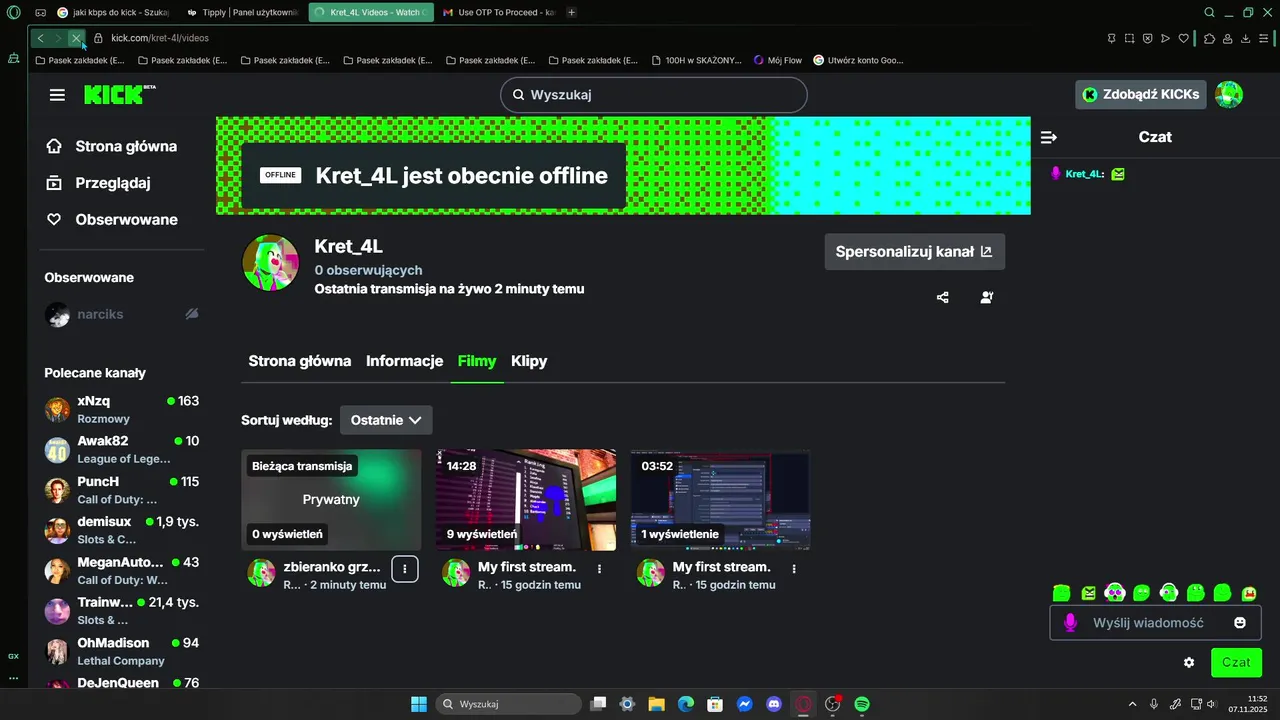Screen dimensions: 1280x720
Task: Switch to Klipy tab
Action: (529, 361)
